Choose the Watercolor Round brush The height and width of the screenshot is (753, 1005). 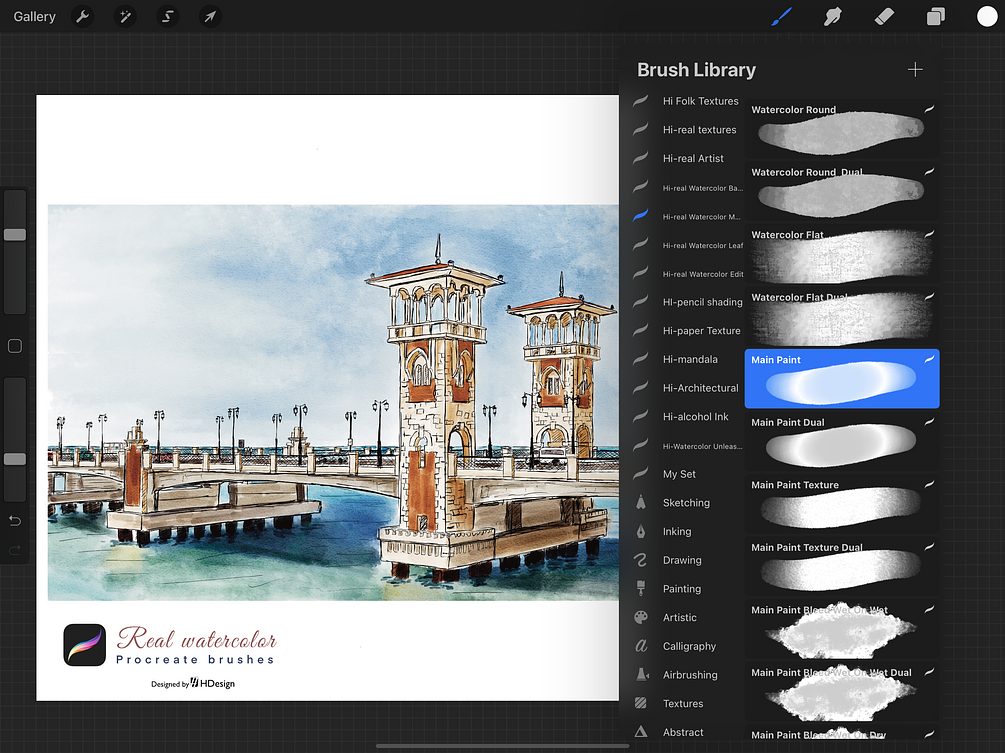[842, 128]
